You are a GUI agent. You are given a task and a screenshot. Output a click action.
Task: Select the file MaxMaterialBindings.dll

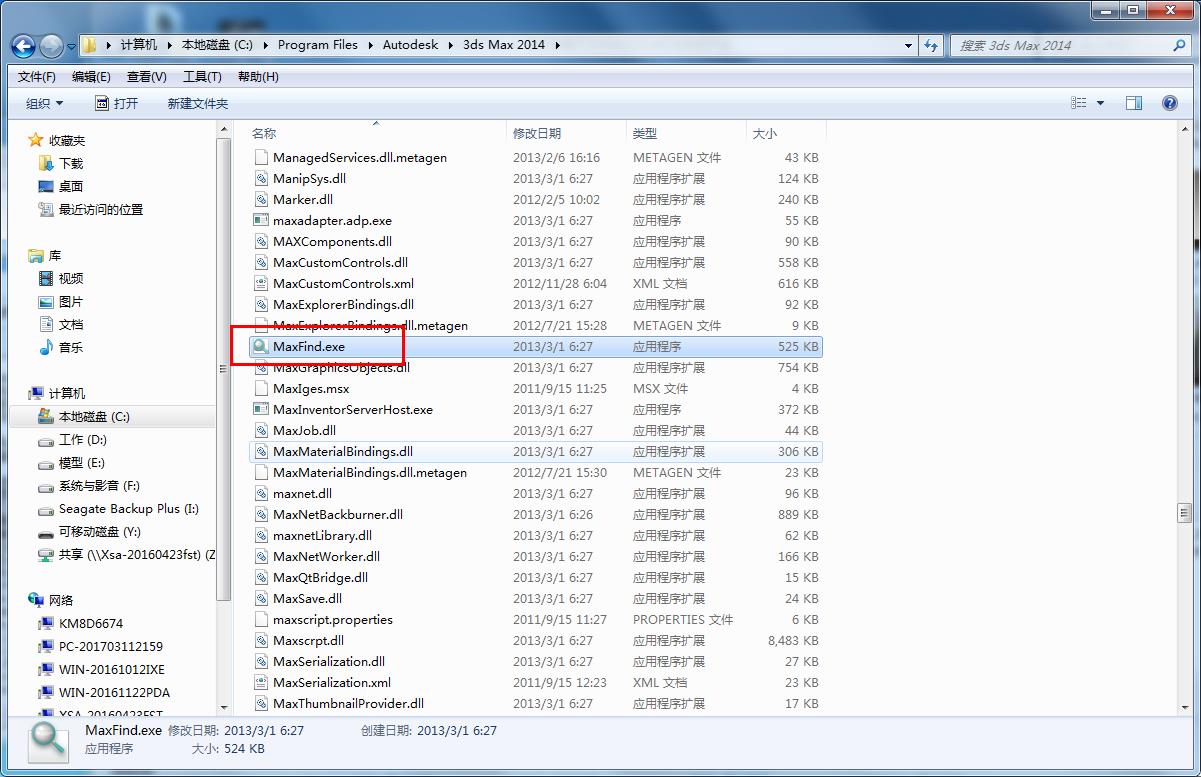point(535,451)
